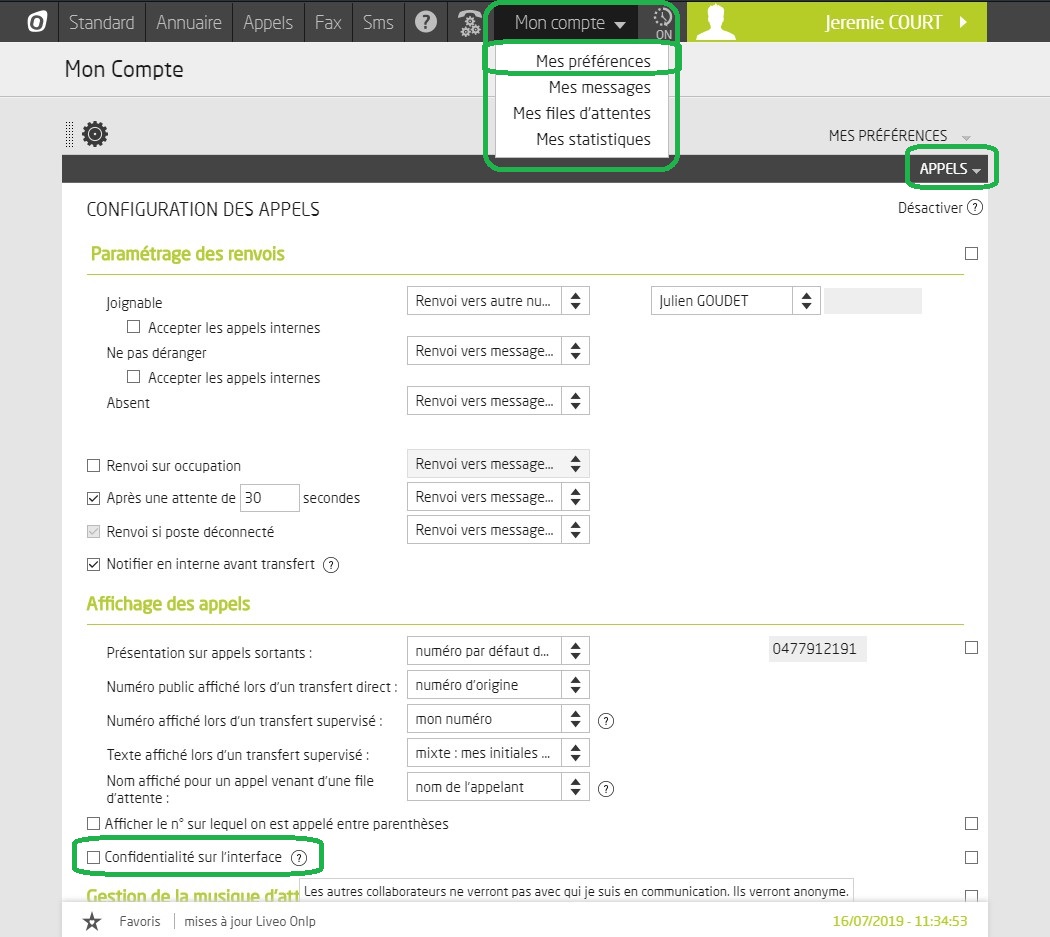
Task: Click the wait seconds input field
Action: click(x=269, y=498)
